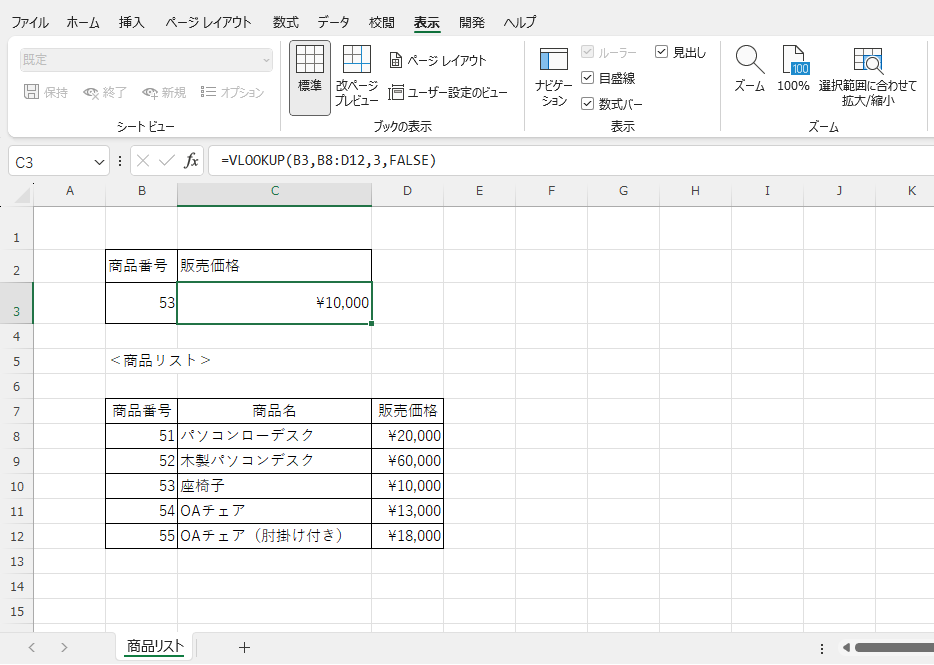934x665 pixels.
Task: Select cell B8 containing 51
Action: (141, 436)
